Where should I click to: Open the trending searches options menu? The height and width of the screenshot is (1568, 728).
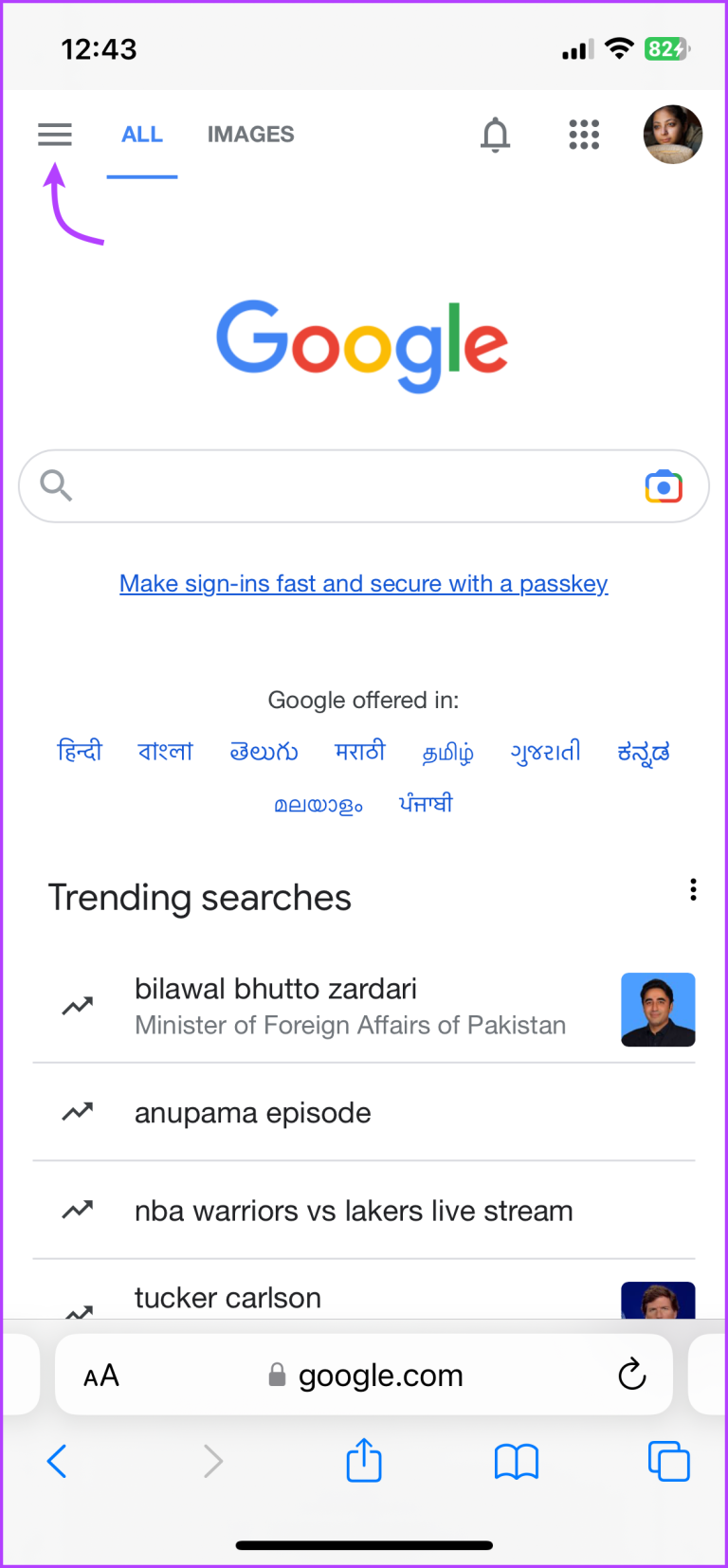[x=693, y=889]
